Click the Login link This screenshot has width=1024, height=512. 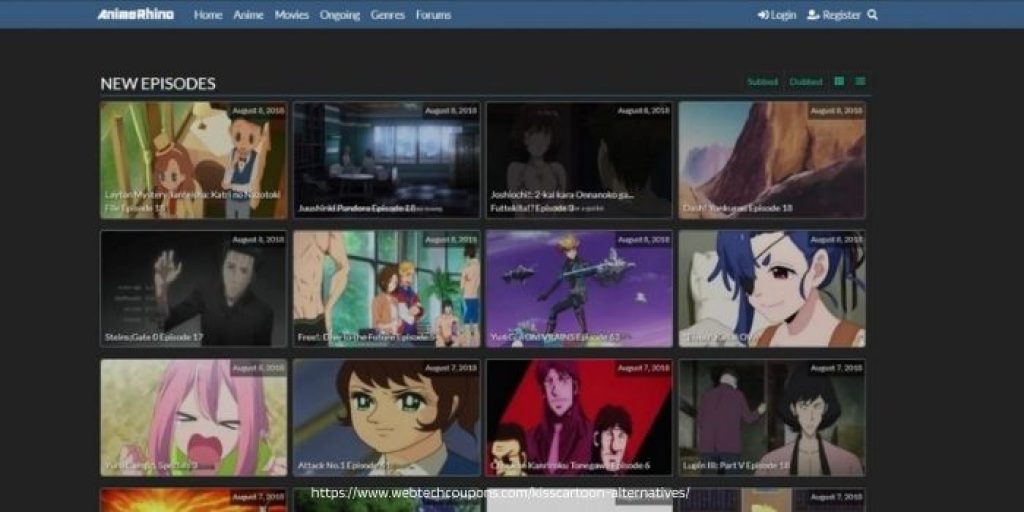coord(776,14)
